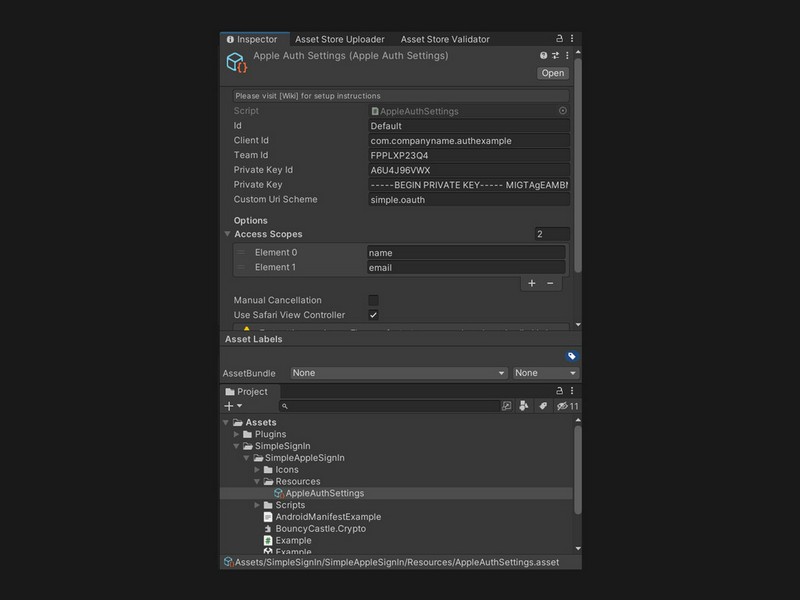Enable Manual Cancellation checkbox

(373, 300)
